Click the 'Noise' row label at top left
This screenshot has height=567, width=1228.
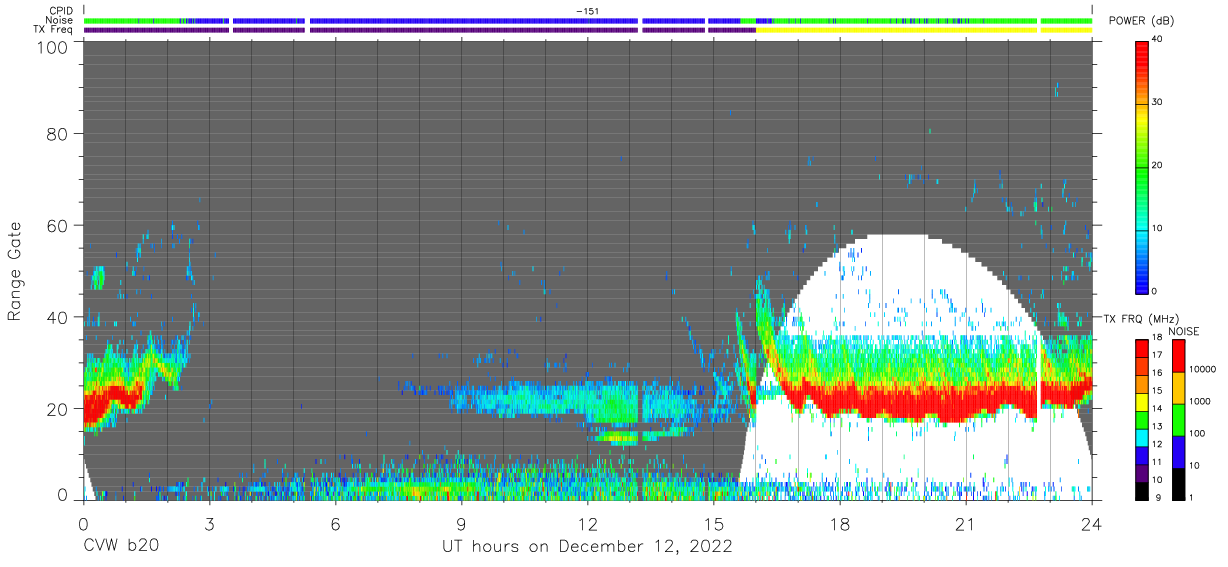click(61, 20)
